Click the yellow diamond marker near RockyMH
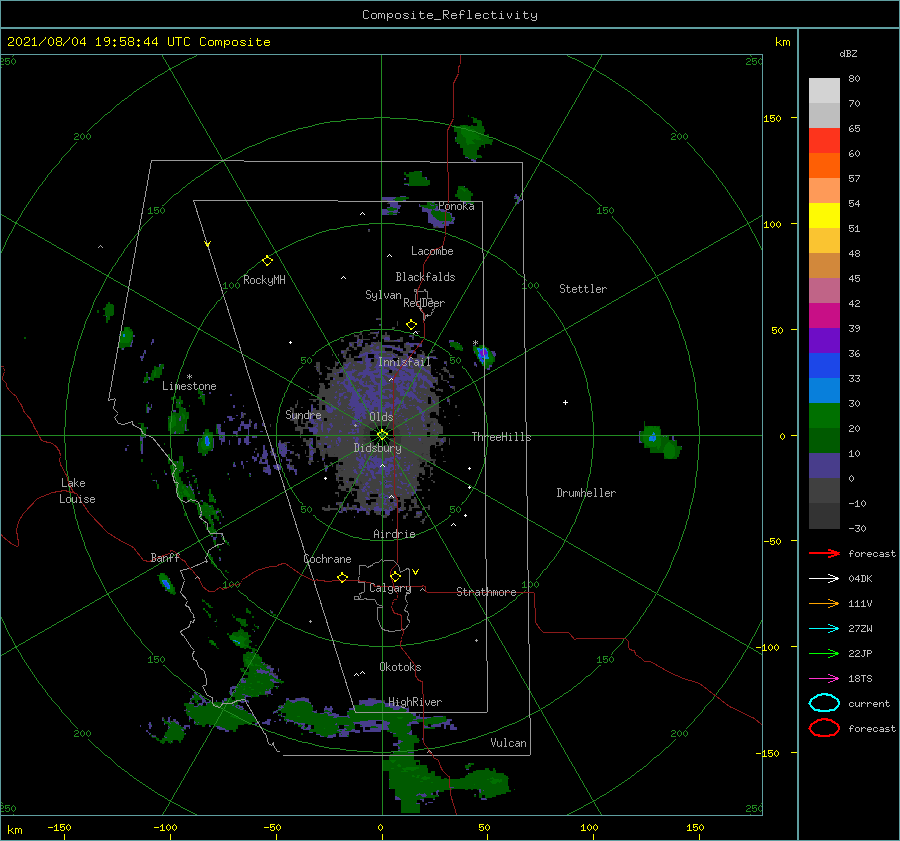Viewport: 900px width, 841px height. pyautogui.click(x=267, y=261)
